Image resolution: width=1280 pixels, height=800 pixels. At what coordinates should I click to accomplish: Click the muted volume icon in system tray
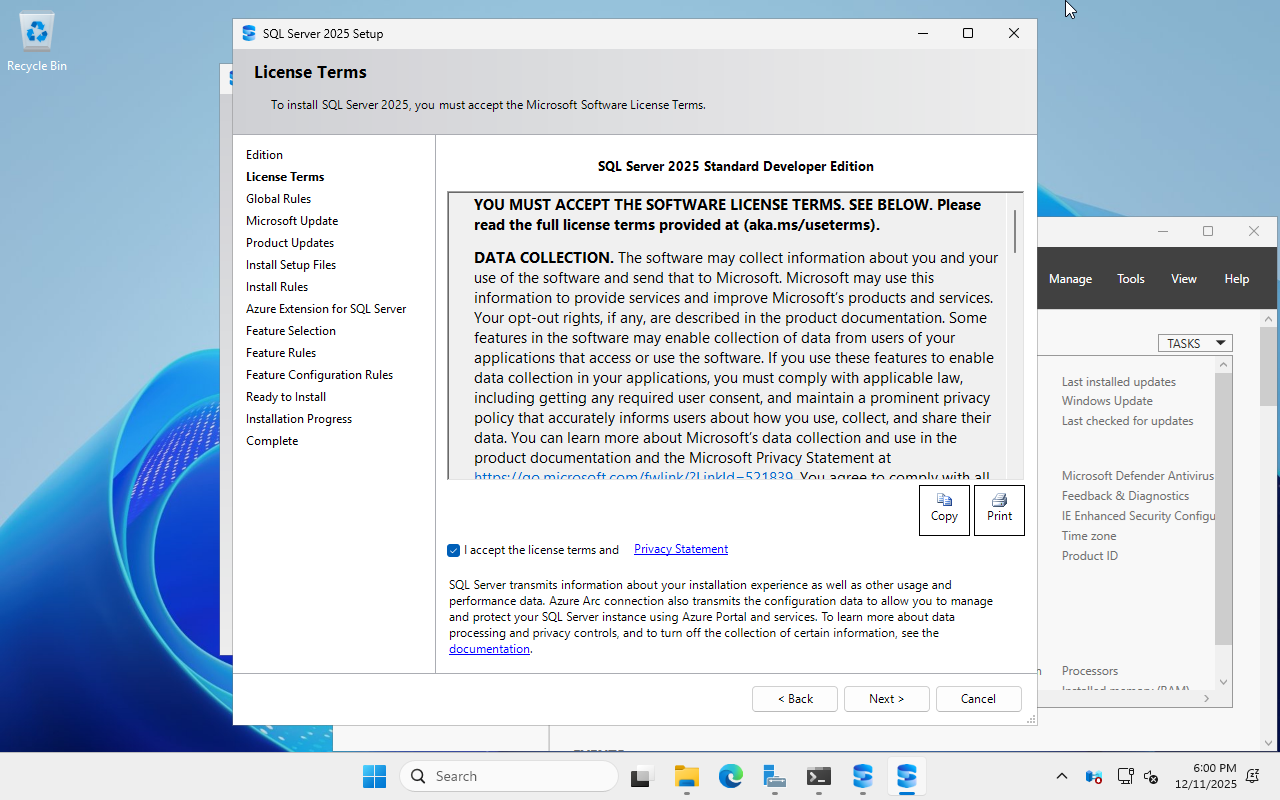1151,777
